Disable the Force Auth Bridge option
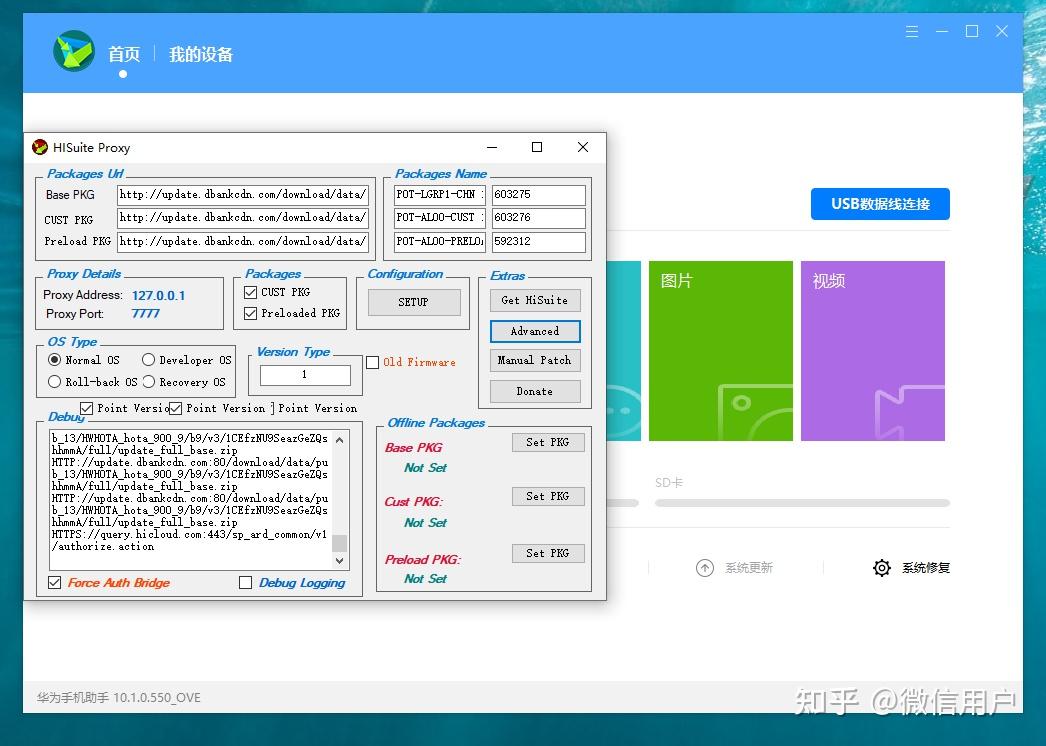 point(54,583)
